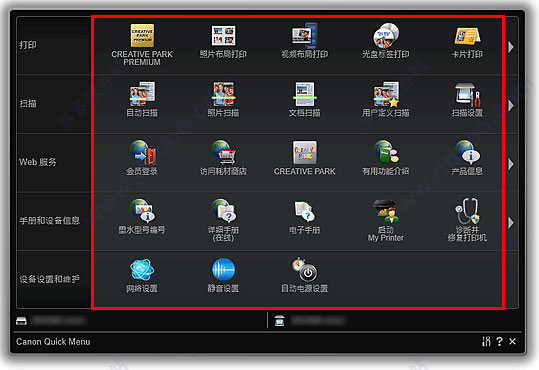Image resolution: width=539 pixels, height=370 pixels.
Task: Select 手册和设备信息 category label
Action: tap(50, 220)
